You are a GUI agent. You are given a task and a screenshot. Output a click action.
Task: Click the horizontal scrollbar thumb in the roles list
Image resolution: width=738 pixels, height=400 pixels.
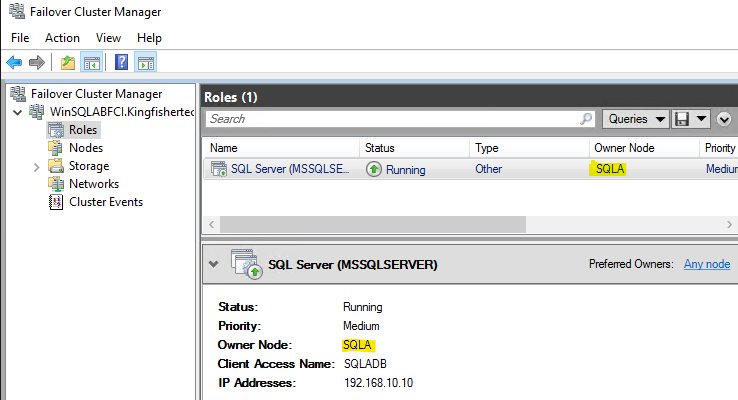[373, 224]
